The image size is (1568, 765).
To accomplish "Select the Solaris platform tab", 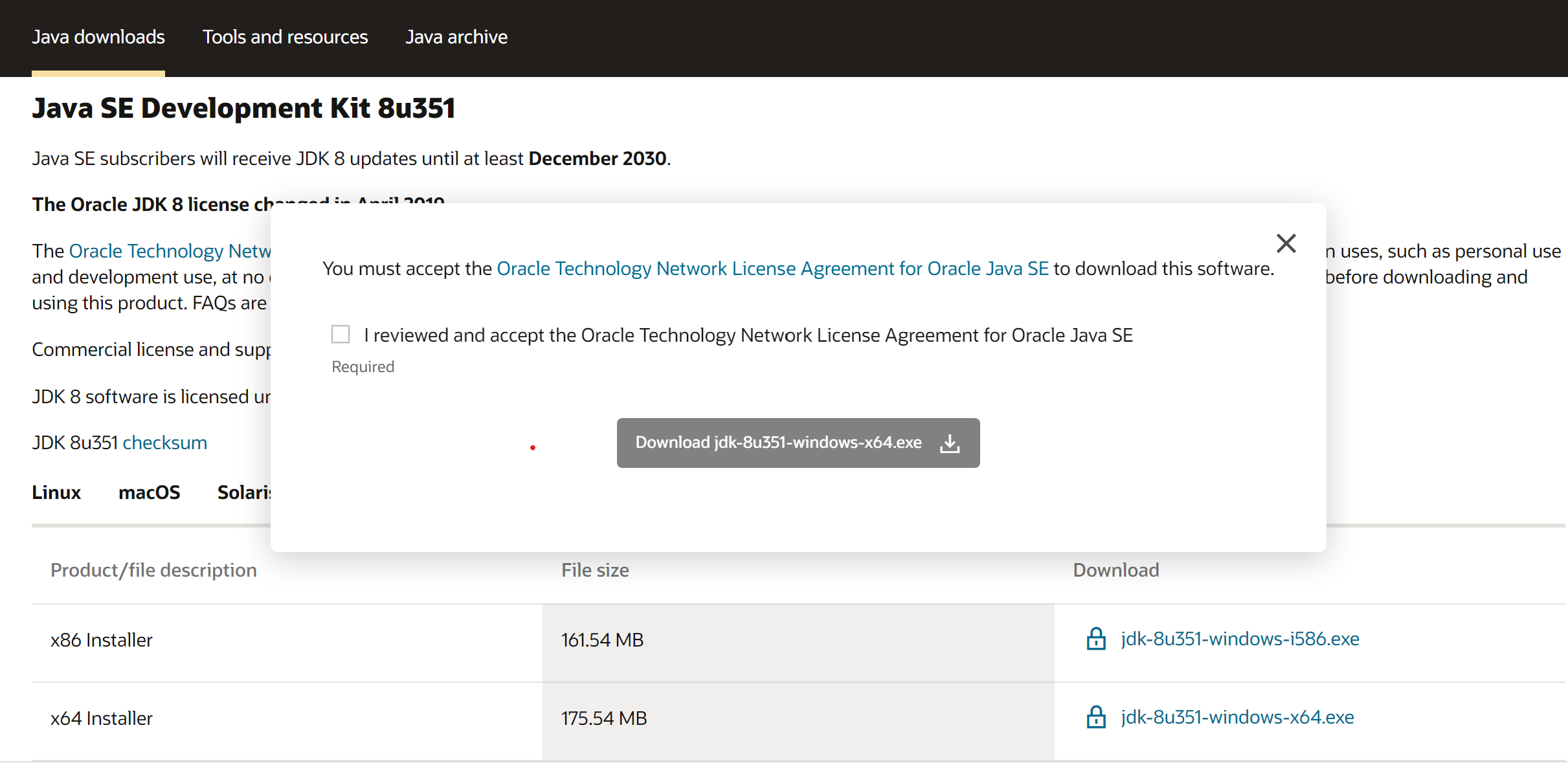I will [x=243, y=493].
